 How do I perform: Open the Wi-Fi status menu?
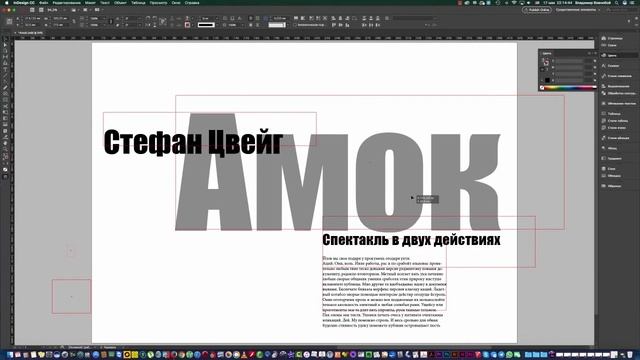[513, 3]
